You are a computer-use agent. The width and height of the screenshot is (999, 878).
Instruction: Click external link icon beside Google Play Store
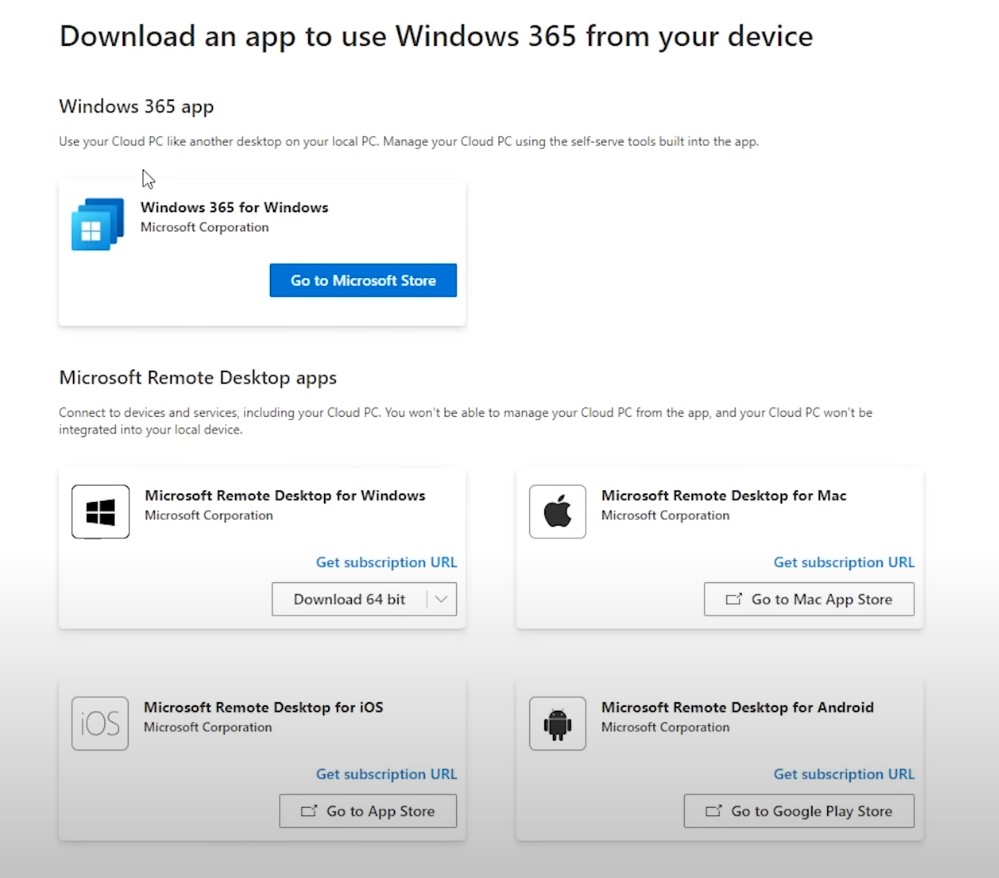pyautogui.click(x=714, y=811)
